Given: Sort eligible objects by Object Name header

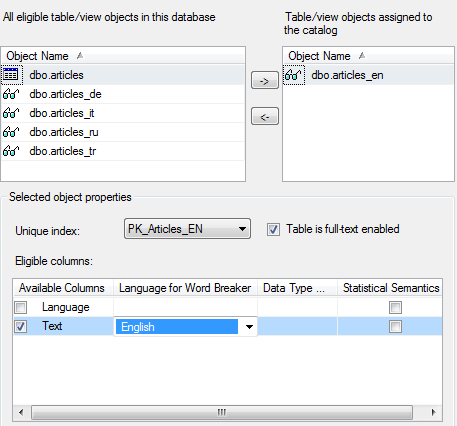Looking at the screenshot, I should (x=123, y=56).
